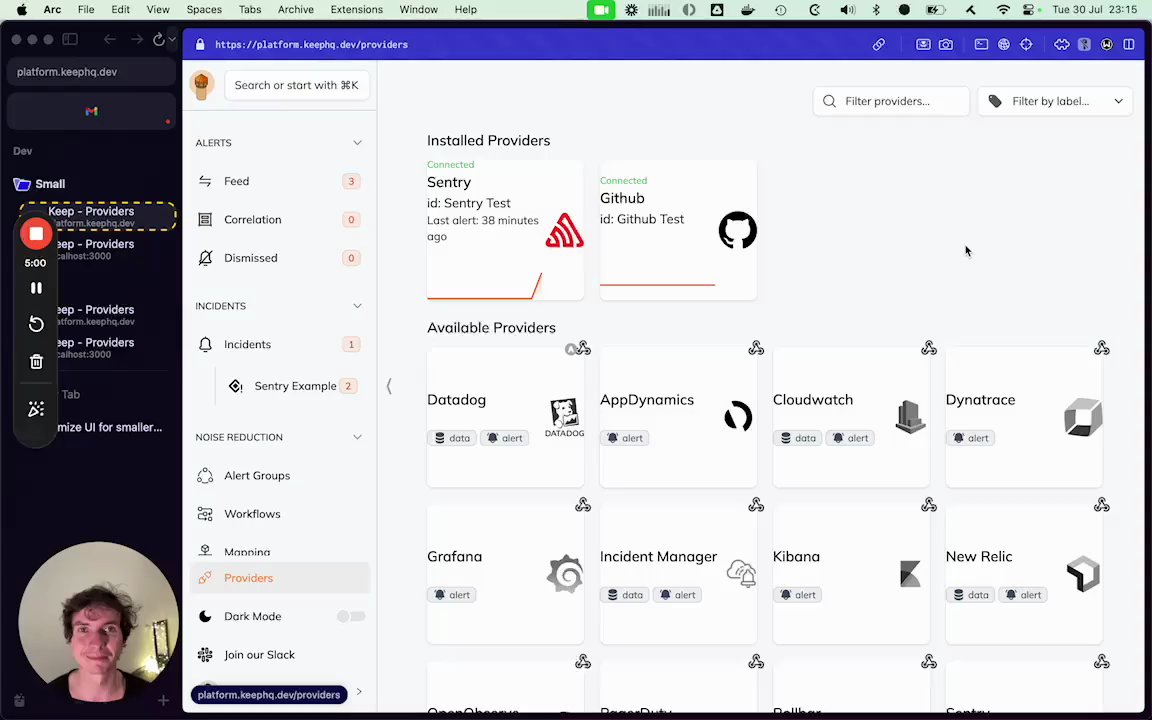Toggle the Arc sidebar panel icon
The height and width of the screenshot is (720, 1152).
pyautogui.click(x=70, y=40)
